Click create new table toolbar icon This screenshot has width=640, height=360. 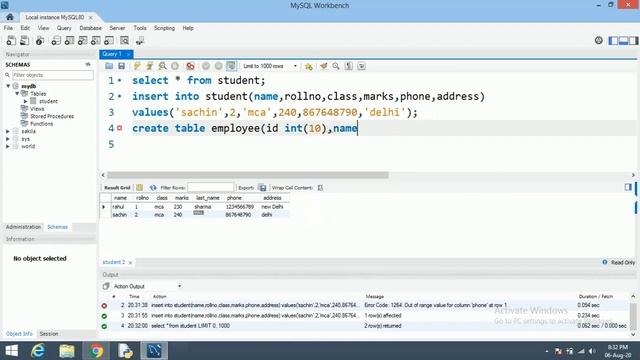click(69, 40)
